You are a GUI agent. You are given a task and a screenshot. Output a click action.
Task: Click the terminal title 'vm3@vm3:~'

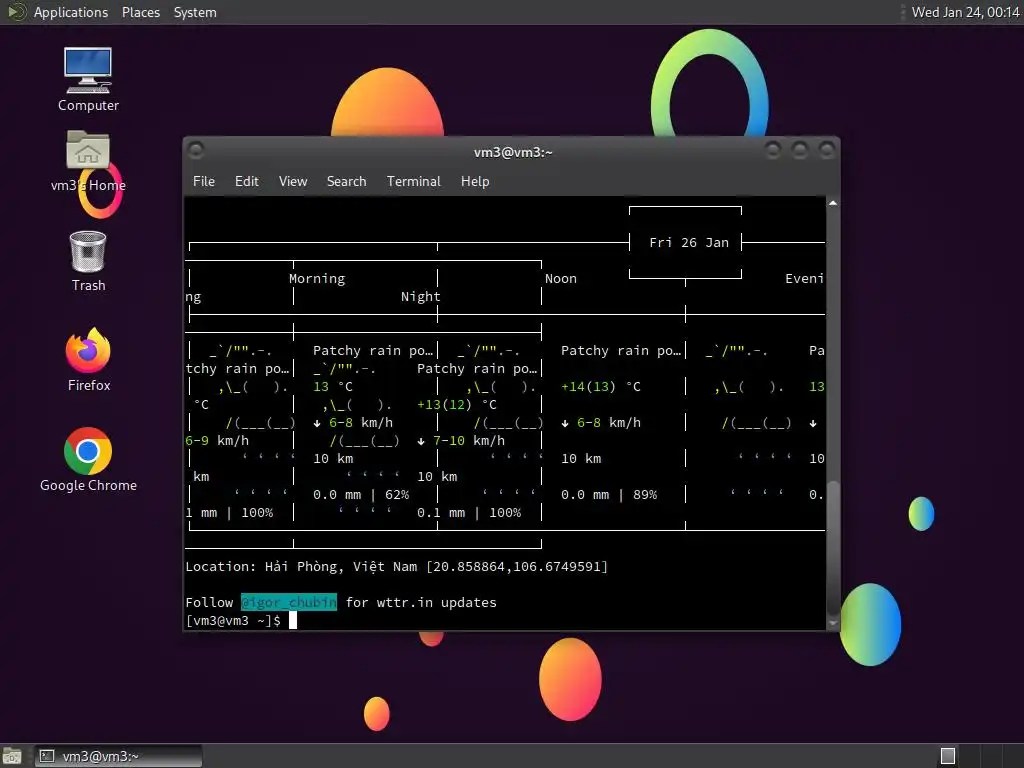[x=513, y=152]
